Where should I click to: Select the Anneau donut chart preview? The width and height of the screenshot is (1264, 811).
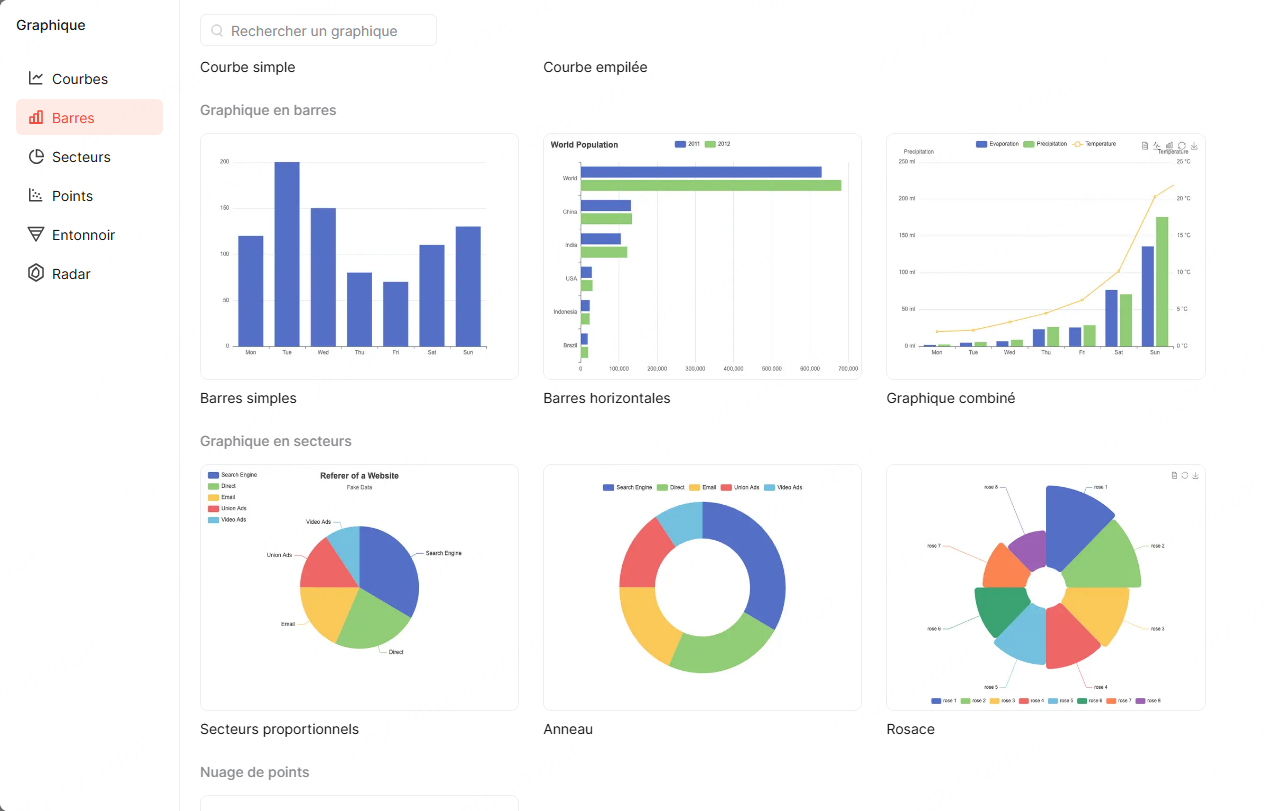702,588
